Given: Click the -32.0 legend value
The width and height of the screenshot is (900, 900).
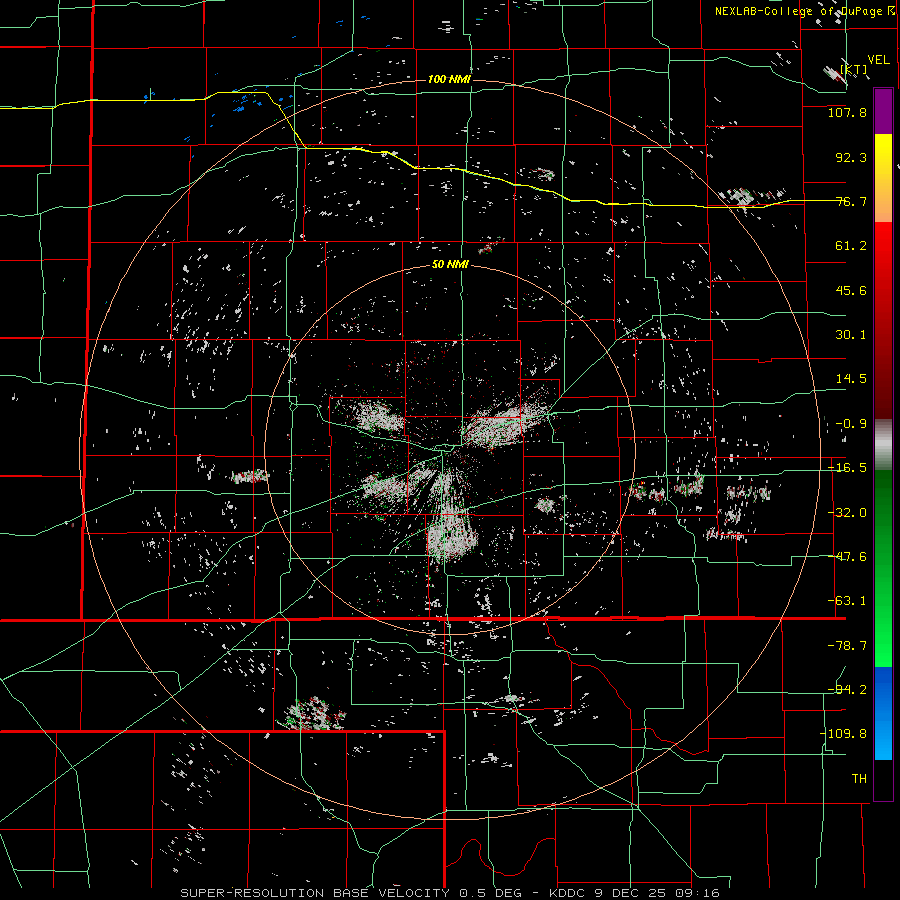Looking at the screenshot, I should (x=847, y=513).
